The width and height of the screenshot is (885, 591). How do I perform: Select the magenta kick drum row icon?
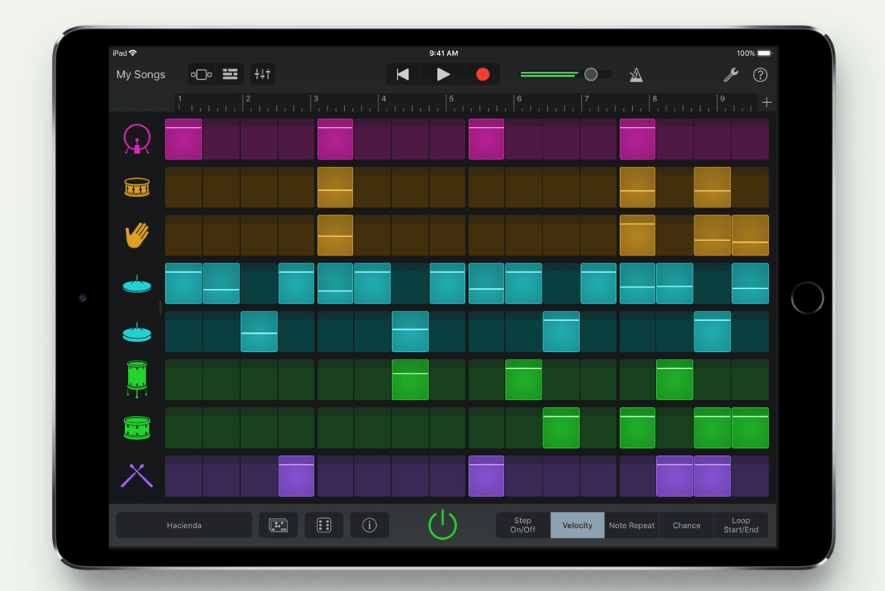pos(137,139)
